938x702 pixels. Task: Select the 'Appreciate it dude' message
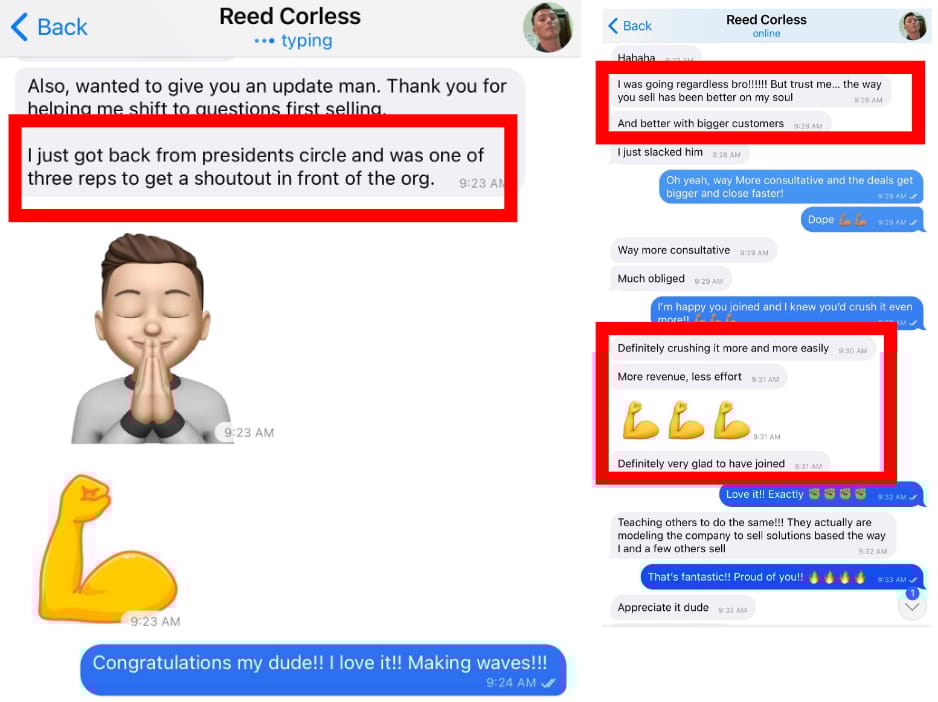(x=682, y=608)
